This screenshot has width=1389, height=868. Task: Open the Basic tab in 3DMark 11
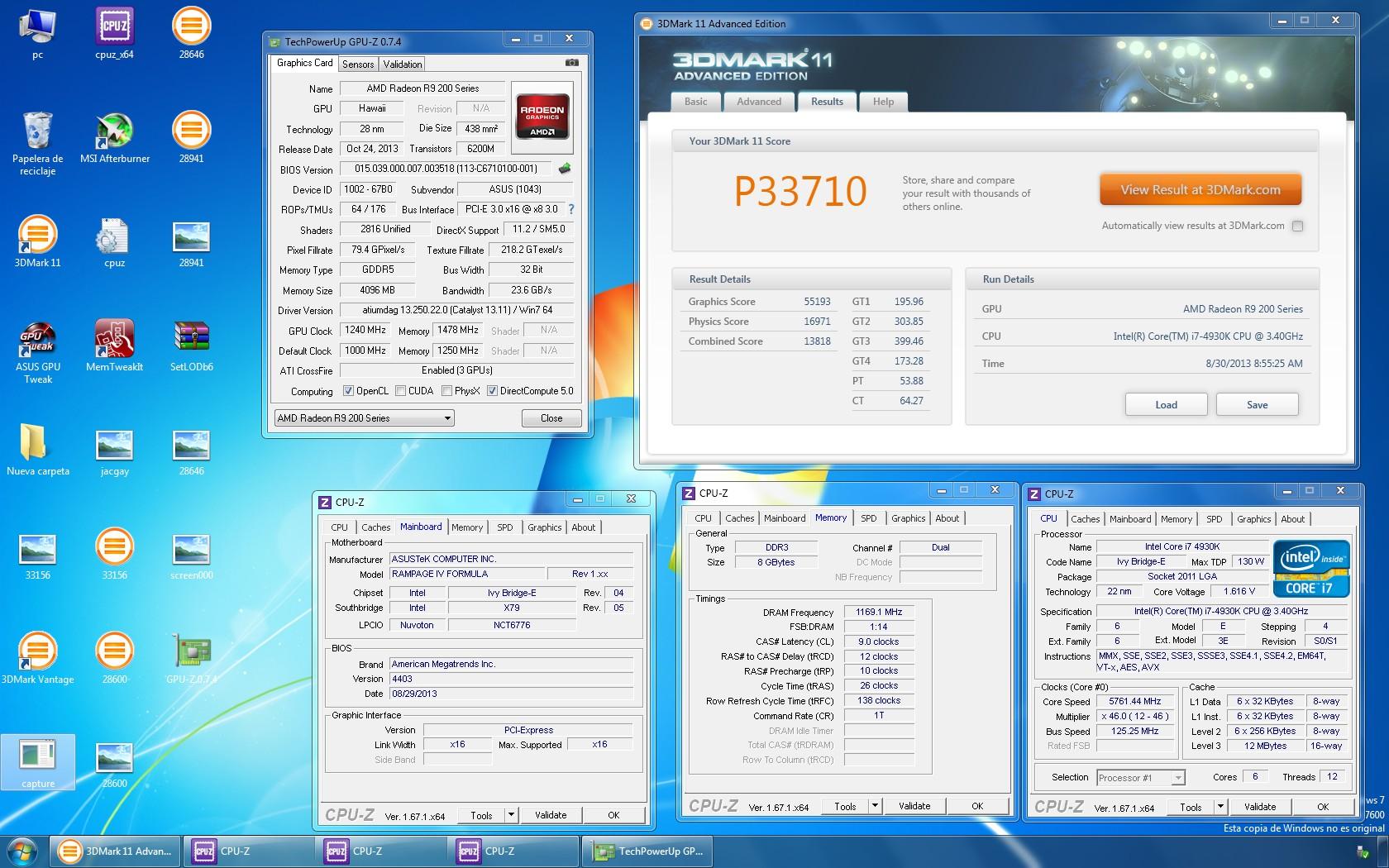[695, 102]
